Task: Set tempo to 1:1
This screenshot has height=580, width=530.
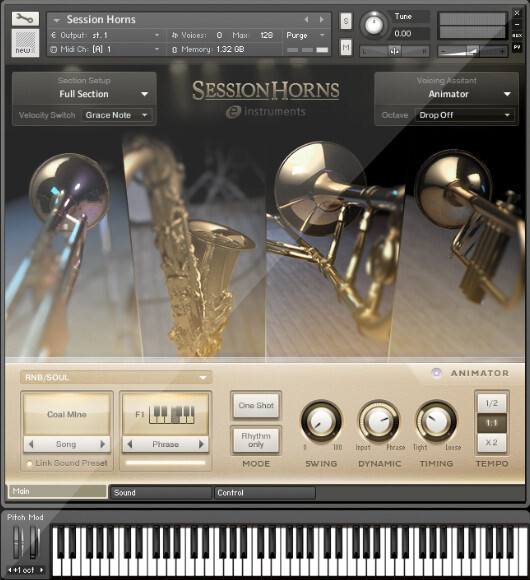Action: (492, 423)
